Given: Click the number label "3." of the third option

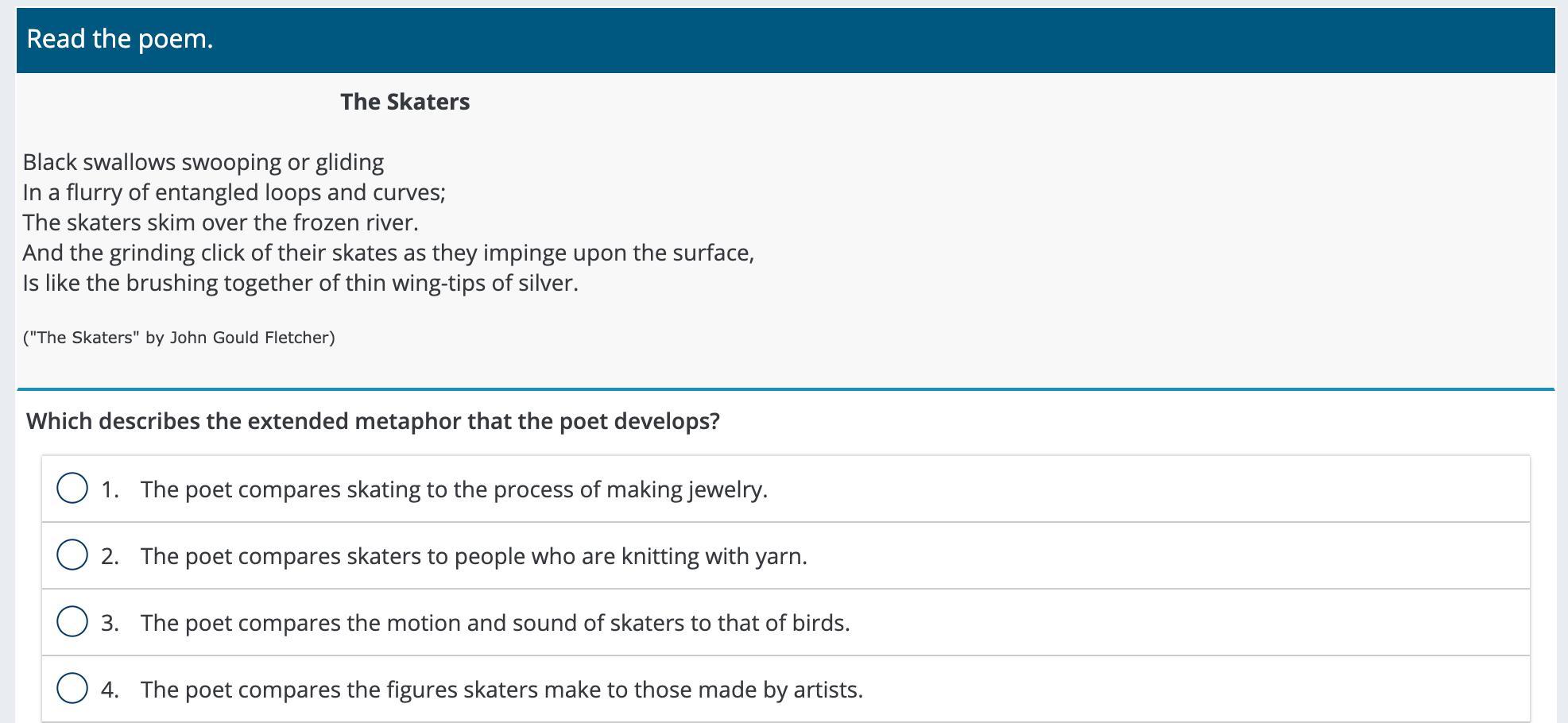Looking at the screenshot, I should click(110, 623).
